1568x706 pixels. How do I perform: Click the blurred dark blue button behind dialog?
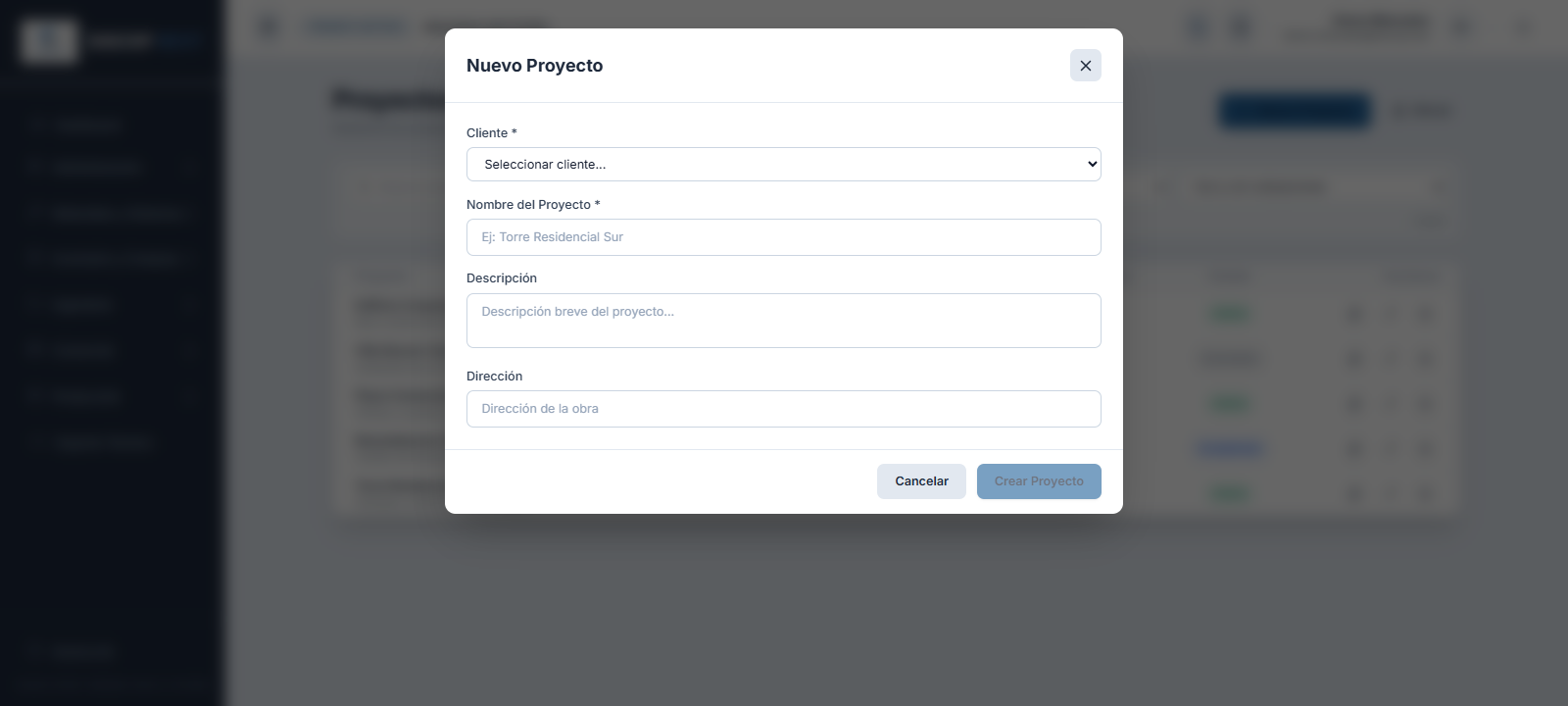(x=1295, y=110)
